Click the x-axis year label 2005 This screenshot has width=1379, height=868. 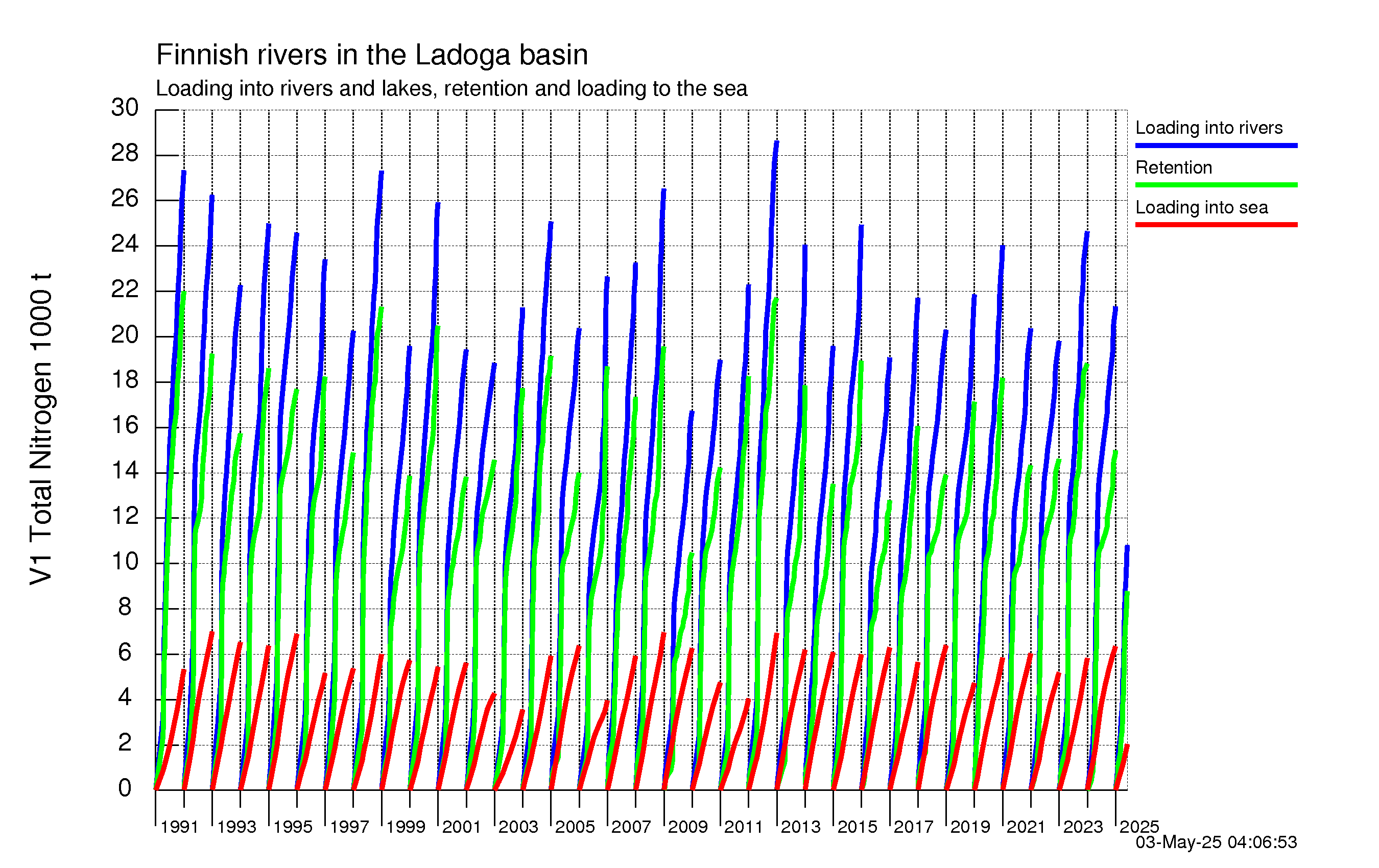pos(575,827)
